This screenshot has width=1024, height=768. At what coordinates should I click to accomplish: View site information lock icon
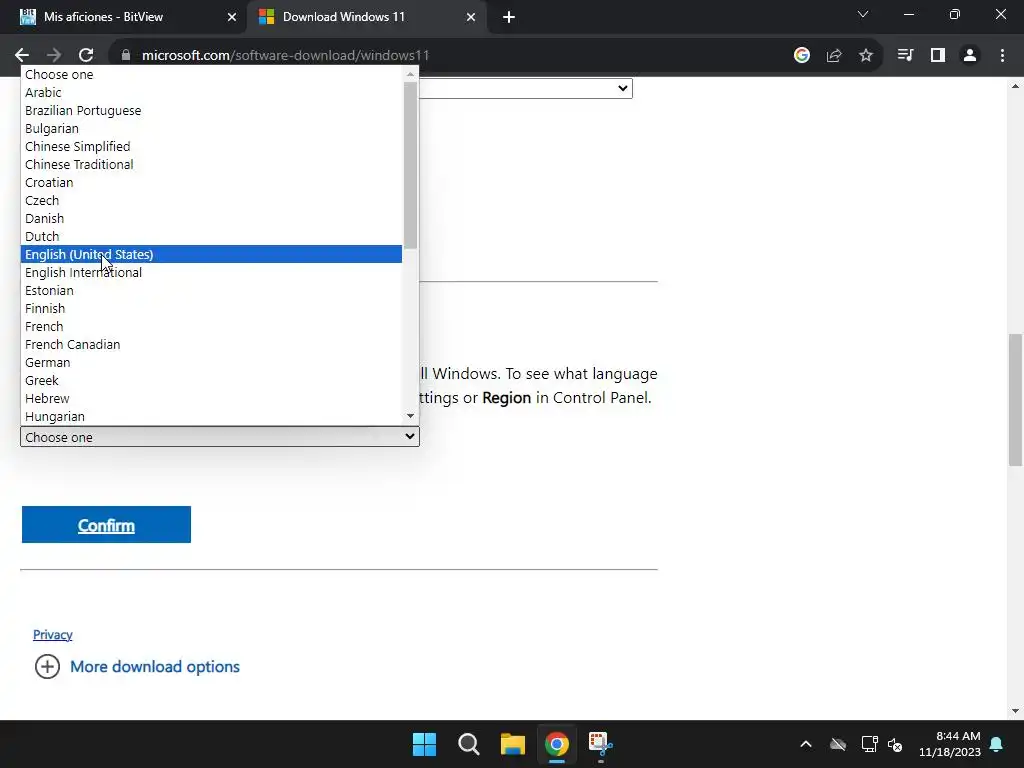click(x=126, y=55)
